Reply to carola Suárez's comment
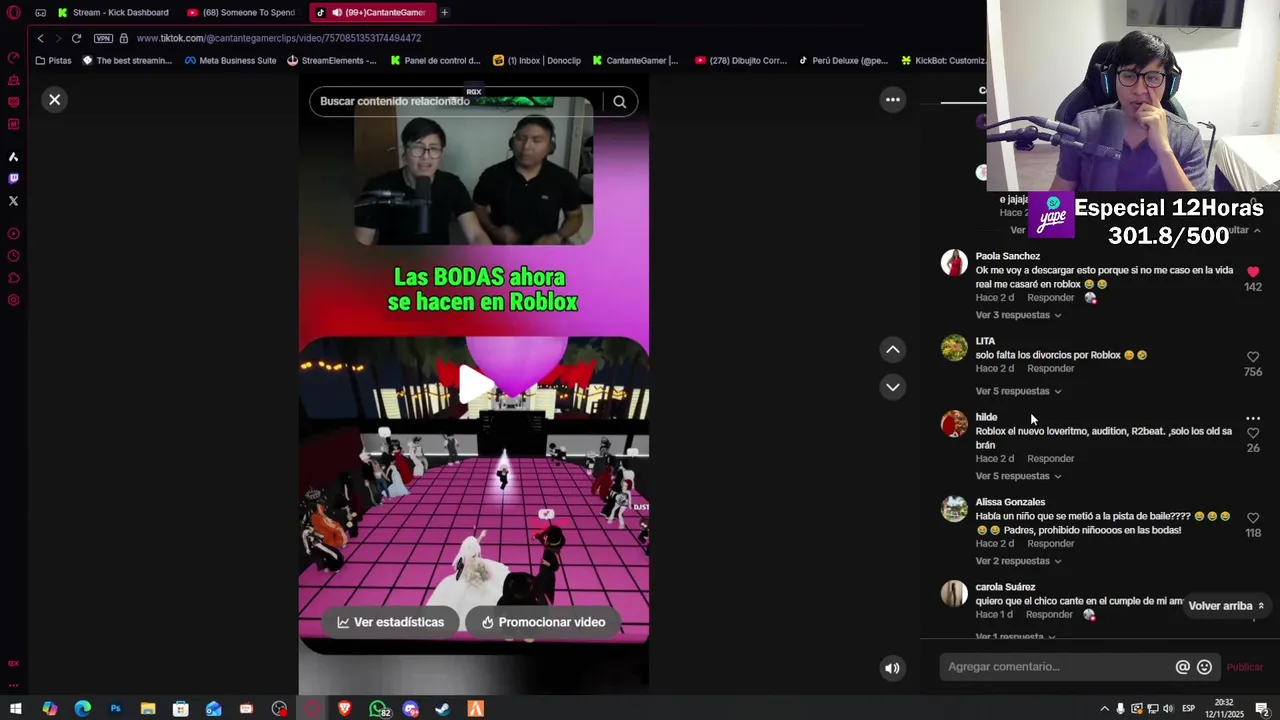This screenshot has height=720, width=1280. coord(1049,615)
